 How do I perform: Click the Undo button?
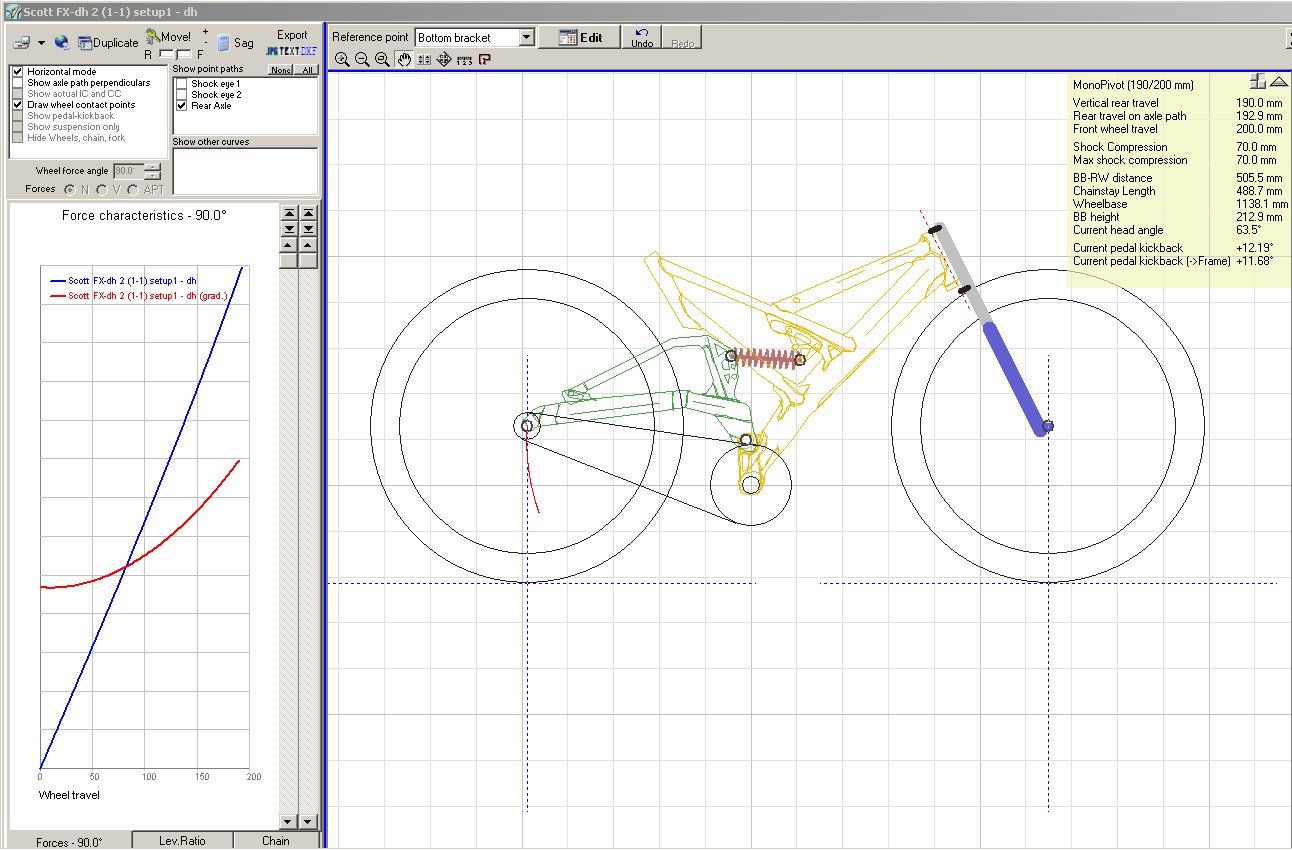point(642,38)
